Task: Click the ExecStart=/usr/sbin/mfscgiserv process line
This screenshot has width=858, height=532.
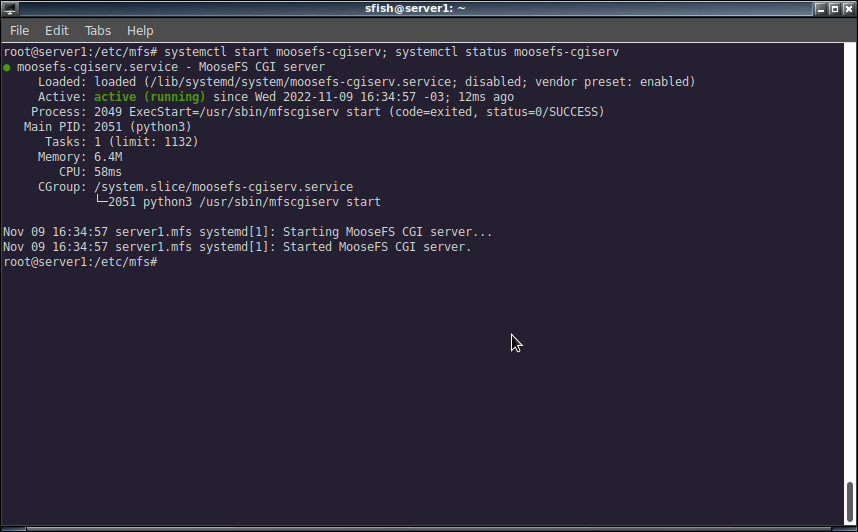Action: click(x=317, y=112)
